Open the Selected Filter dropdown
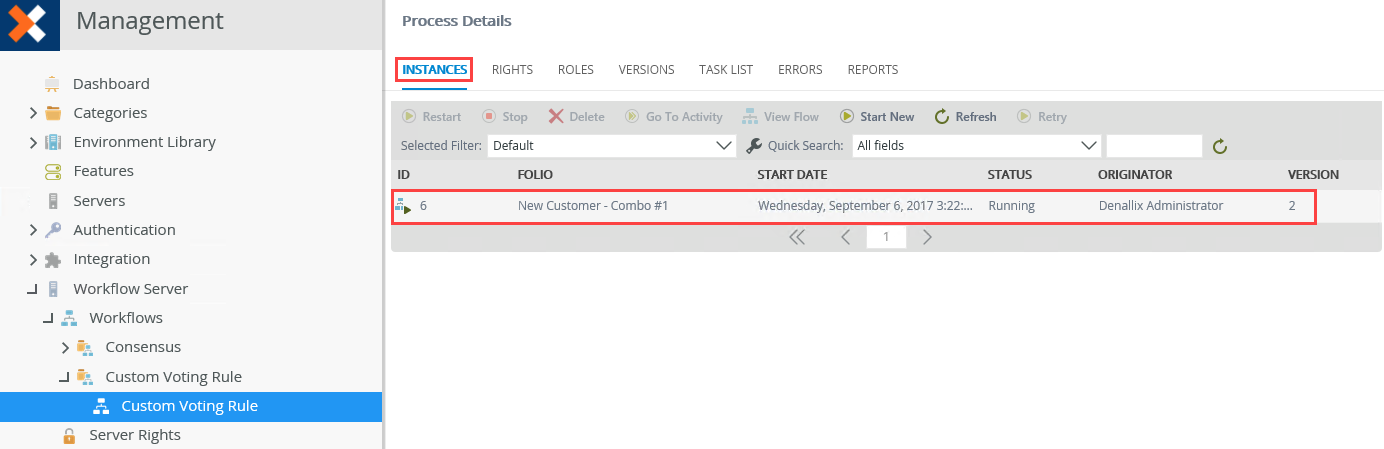 point(612,146)
